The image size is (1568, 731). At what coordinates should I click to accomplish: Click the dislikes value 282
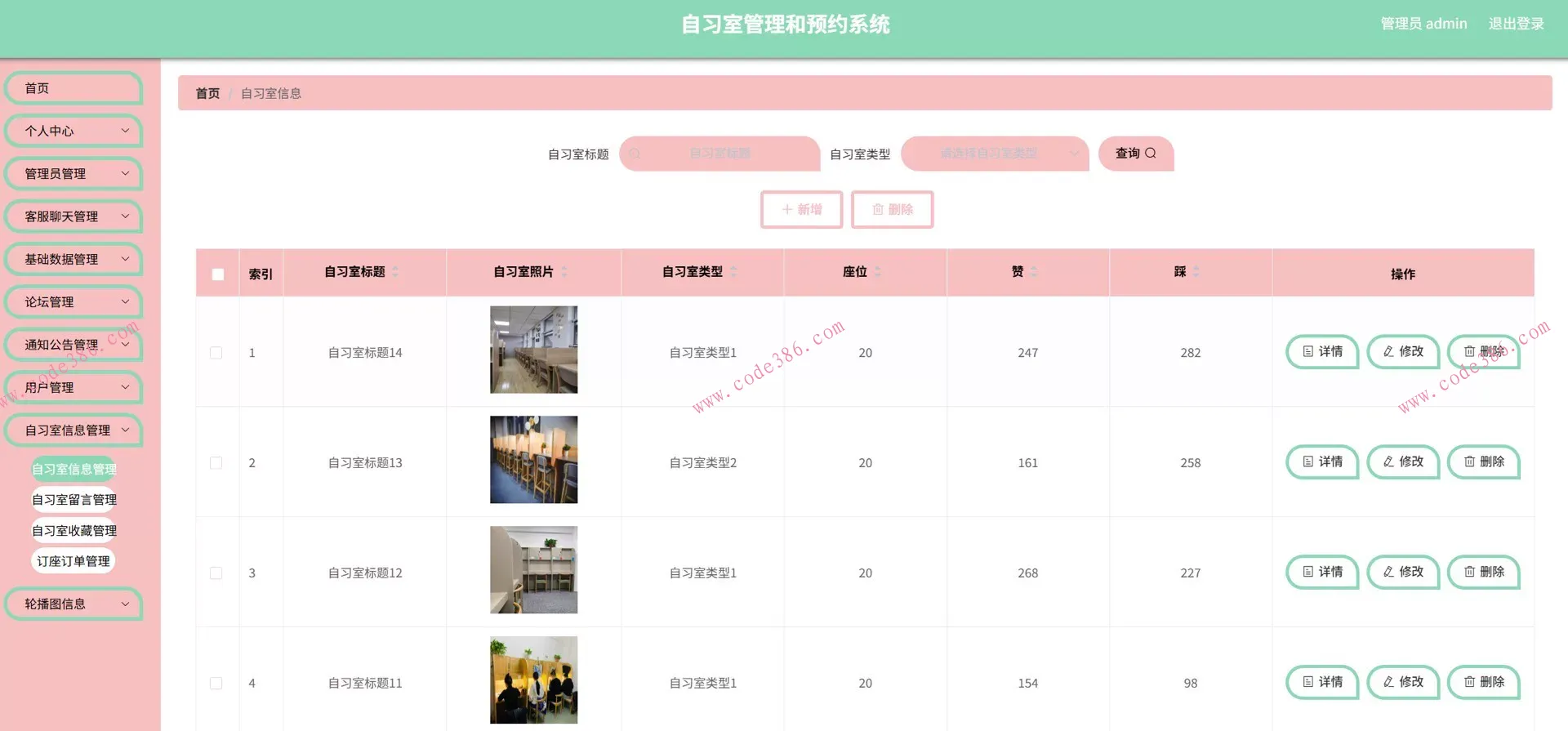[x=1191, y=353]
